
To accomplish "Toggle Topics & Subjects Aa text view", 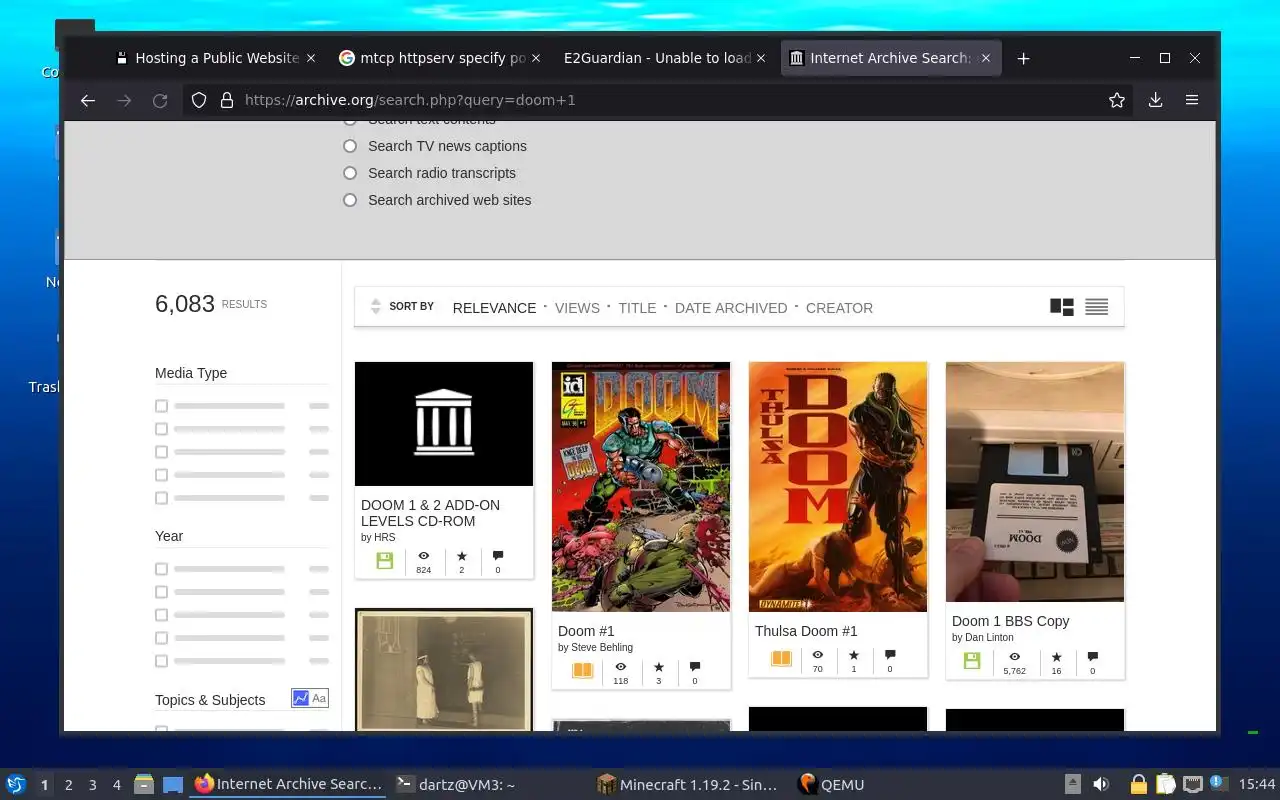I will point(319,698).
